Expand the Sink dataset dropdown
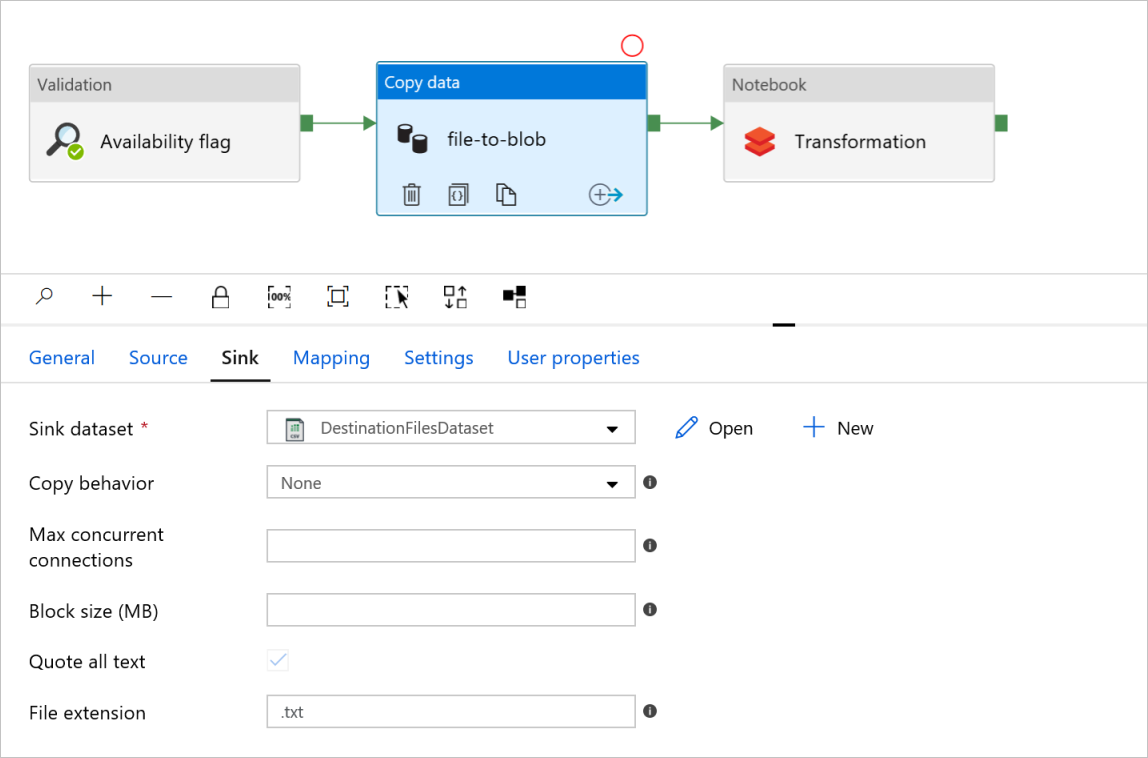The height and width of the screenshot is (758, 1148). tap(451, 428)
